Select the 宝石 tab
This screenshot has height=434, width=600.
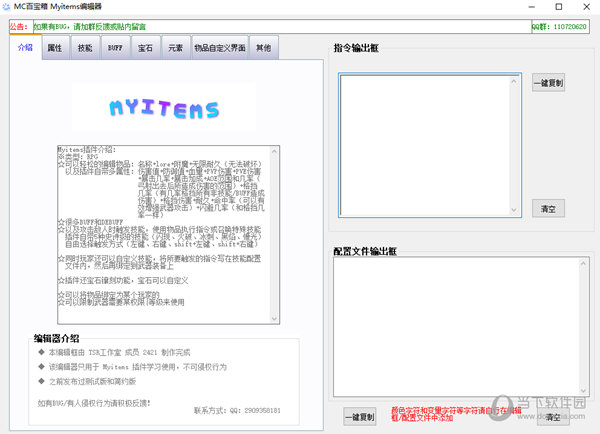click(x=145, y=48)
